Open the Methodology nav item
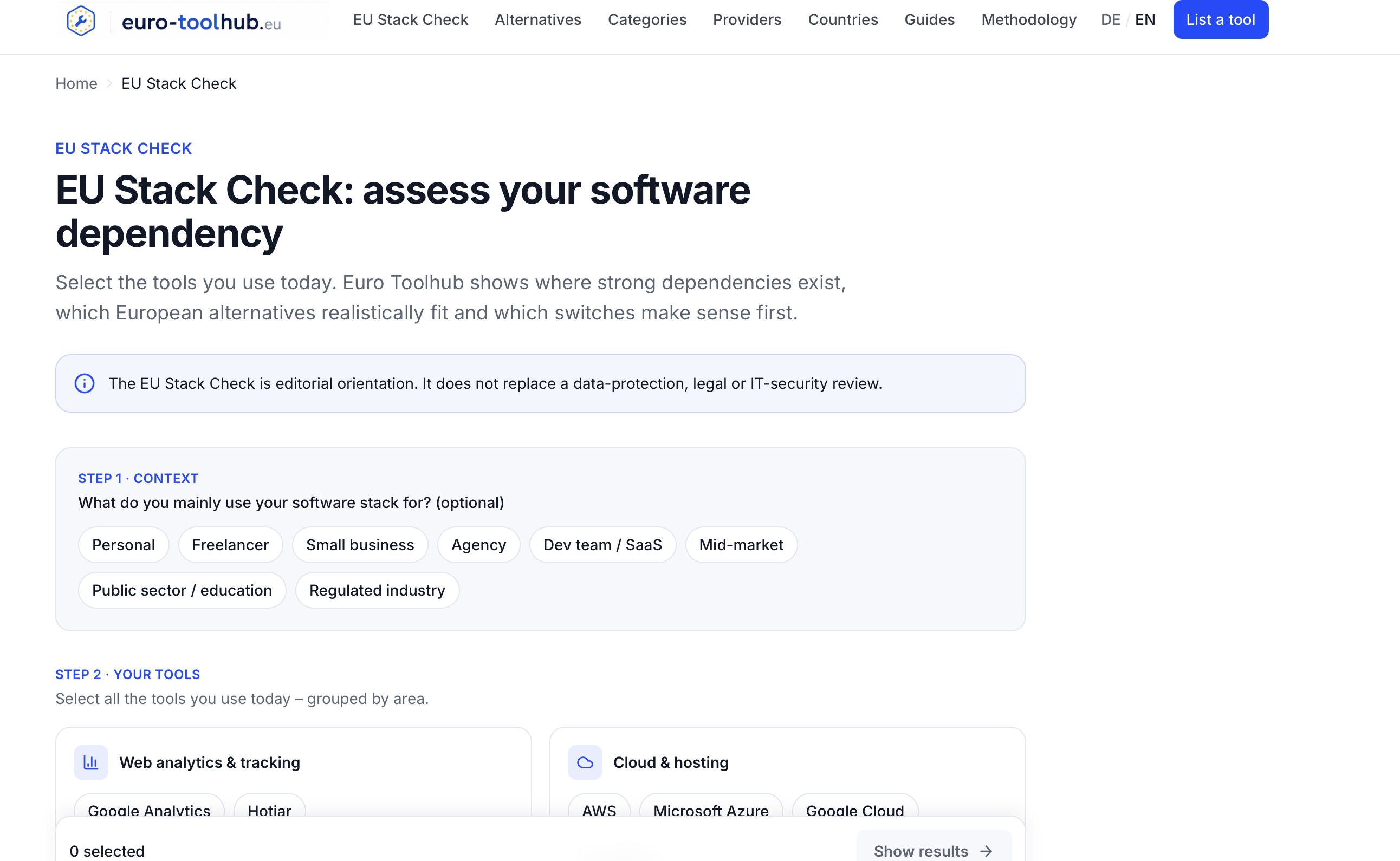Viewport: 1400px width, 861px height. [1029, 19]
